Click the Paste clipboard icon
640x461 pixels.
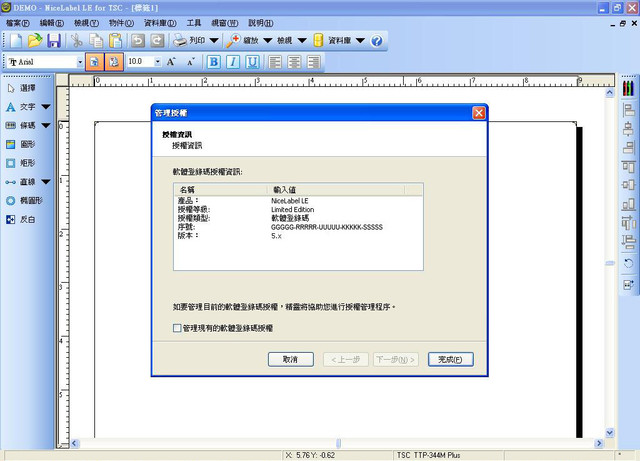pyautogui.click(x=116, y=41)
